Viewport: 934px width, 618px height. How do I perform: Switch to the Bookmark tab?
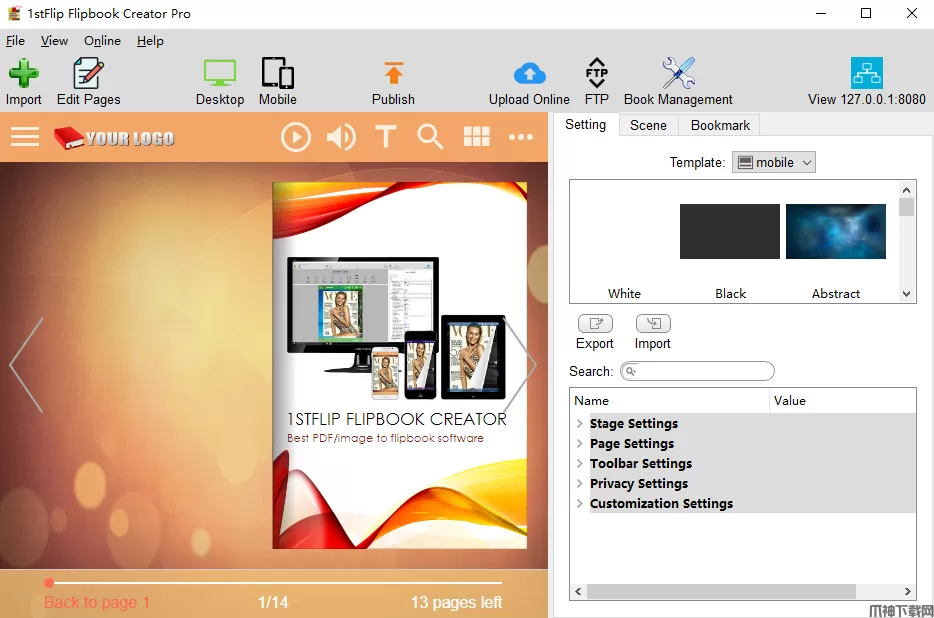click(720, 125)
